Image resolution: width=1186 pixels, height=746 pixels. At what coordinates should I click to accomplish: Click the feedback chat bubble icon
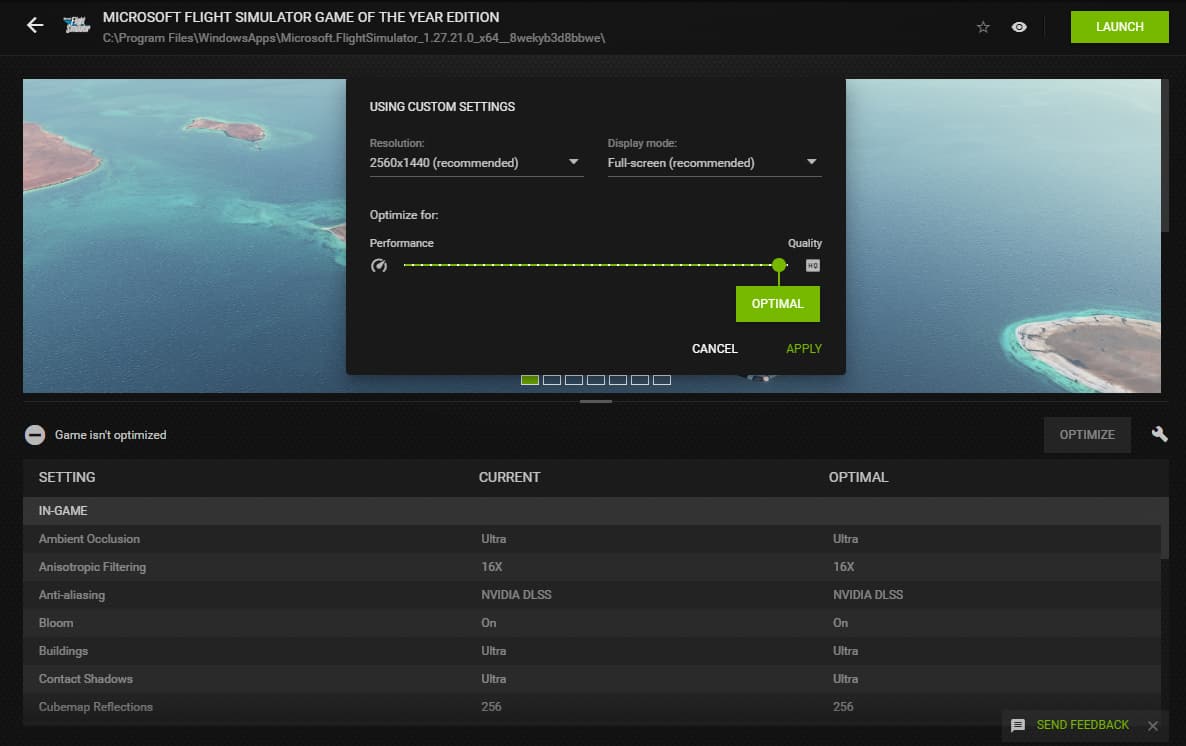click(x=1018, y=726)
